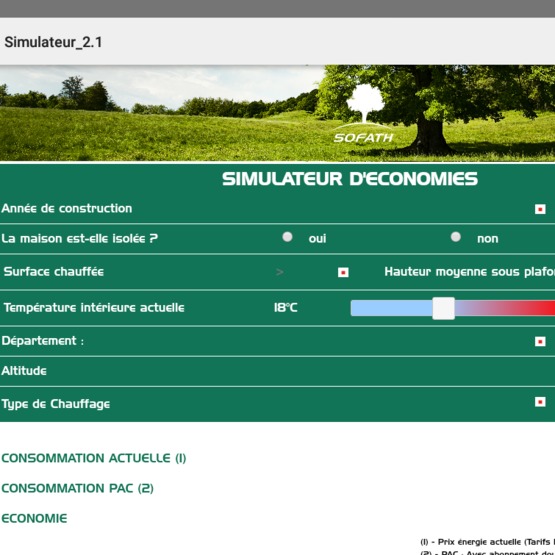Open the Type de Chauffage dropdown
The image size is (555, 555).
(540, 402)
